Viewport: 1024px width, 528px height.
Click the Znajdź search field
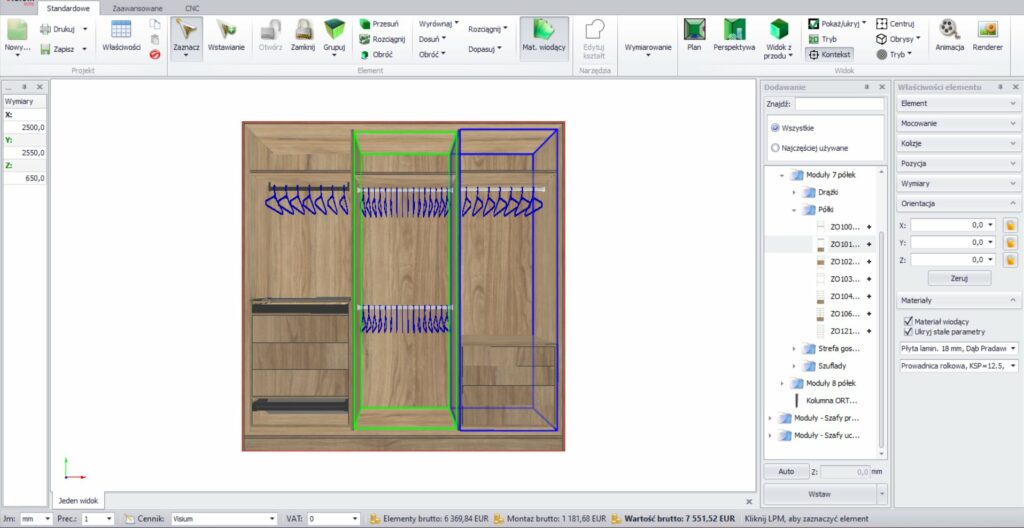(x=839, y=103)
